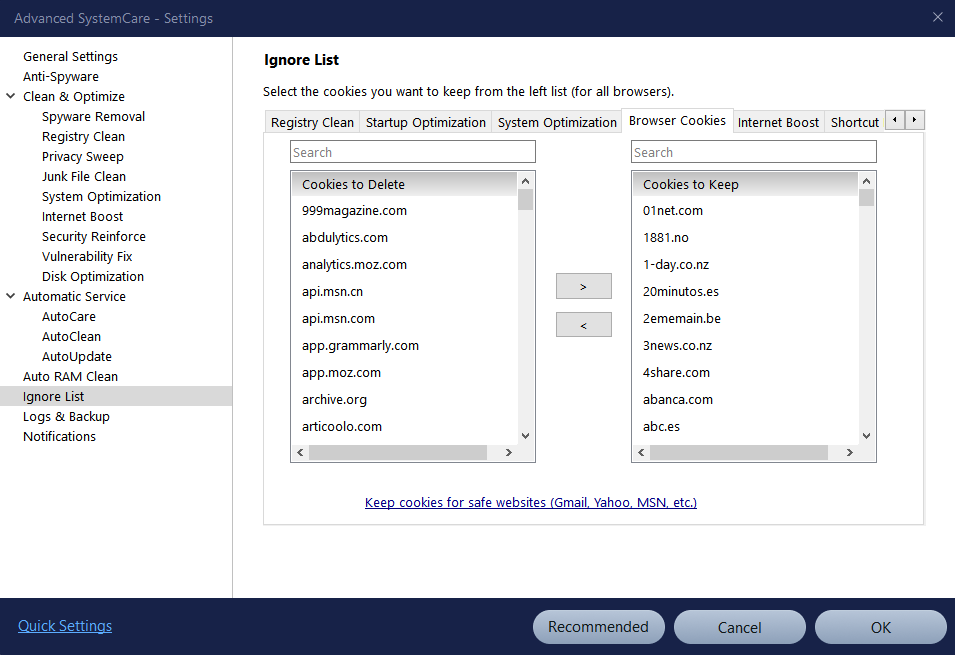
Task: Collapse the Clean & Optimize tree section
Action: pos(11,97)
